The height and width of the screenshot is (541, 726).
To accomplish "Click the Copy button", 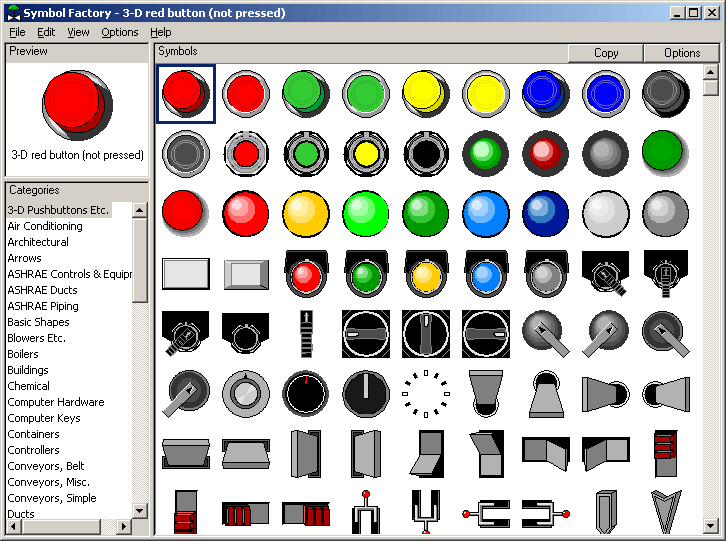I will click(606, 53).
